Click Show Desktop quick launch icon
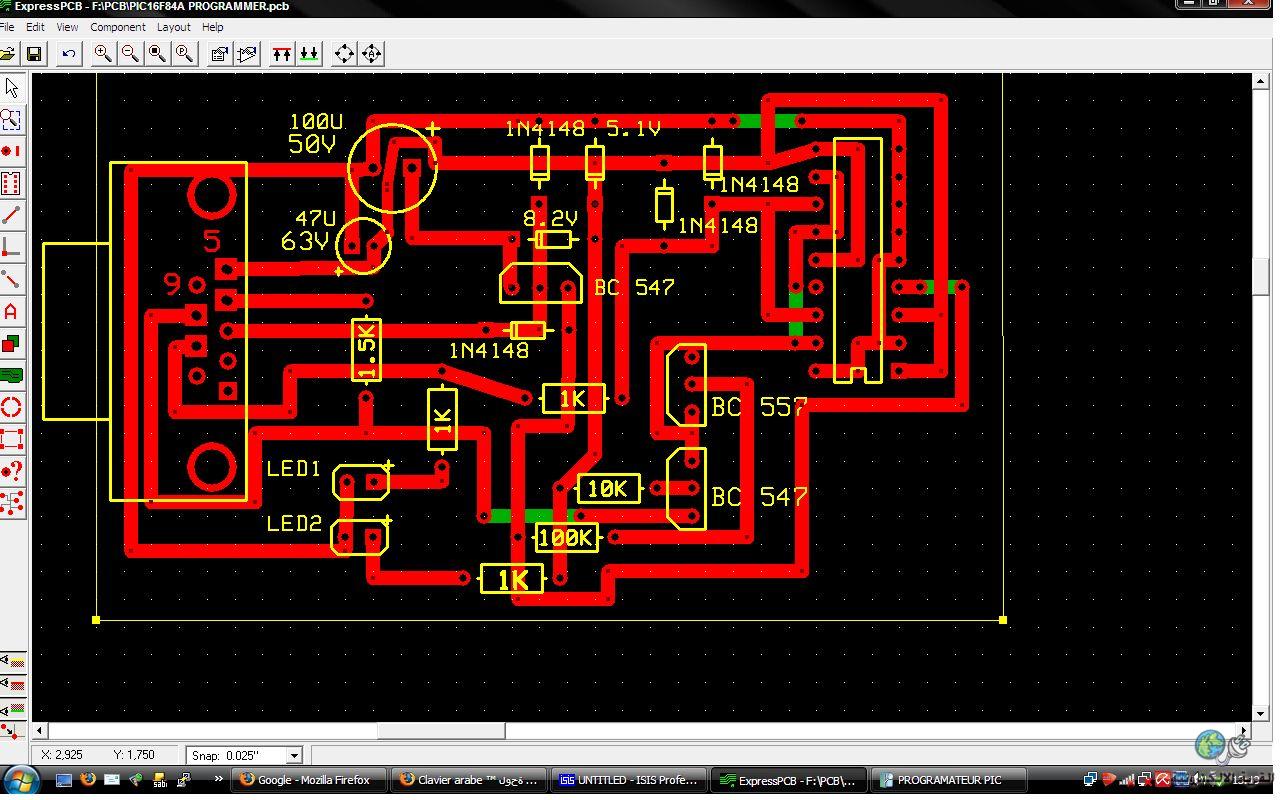Viewport: 1280px width, 800px height. coord(64,780)
